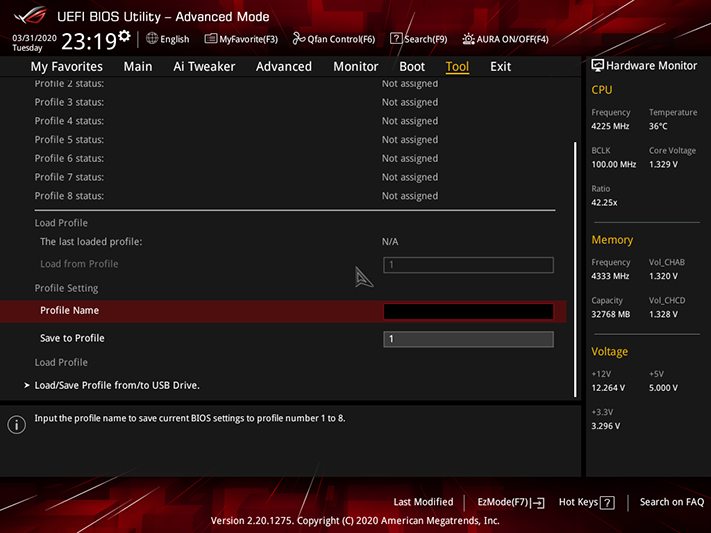
Task: Click the 5.000 V voltage value
Action: 663,388
